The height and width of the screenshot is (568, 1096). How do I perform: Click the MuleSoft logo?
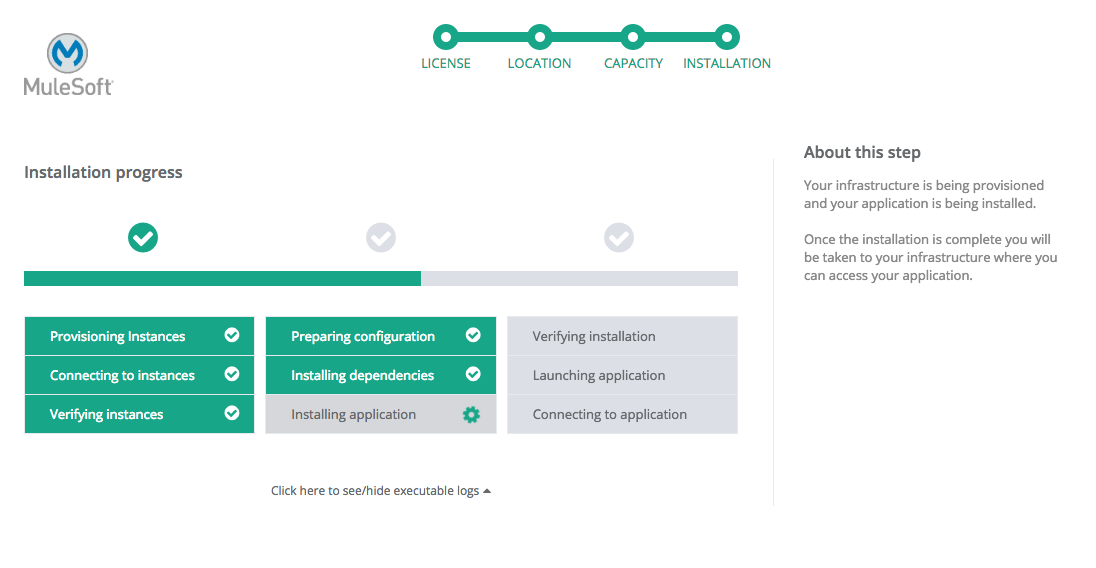click(68, 65)
